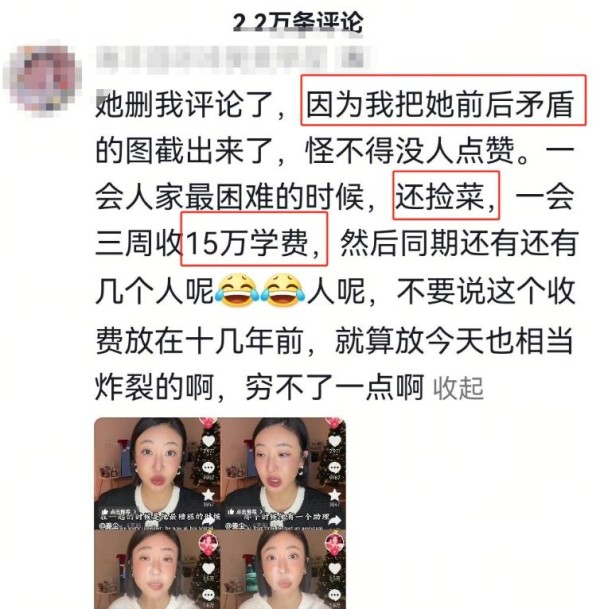Tap the share arrow in upper-right video screenshot

point(335,522)
